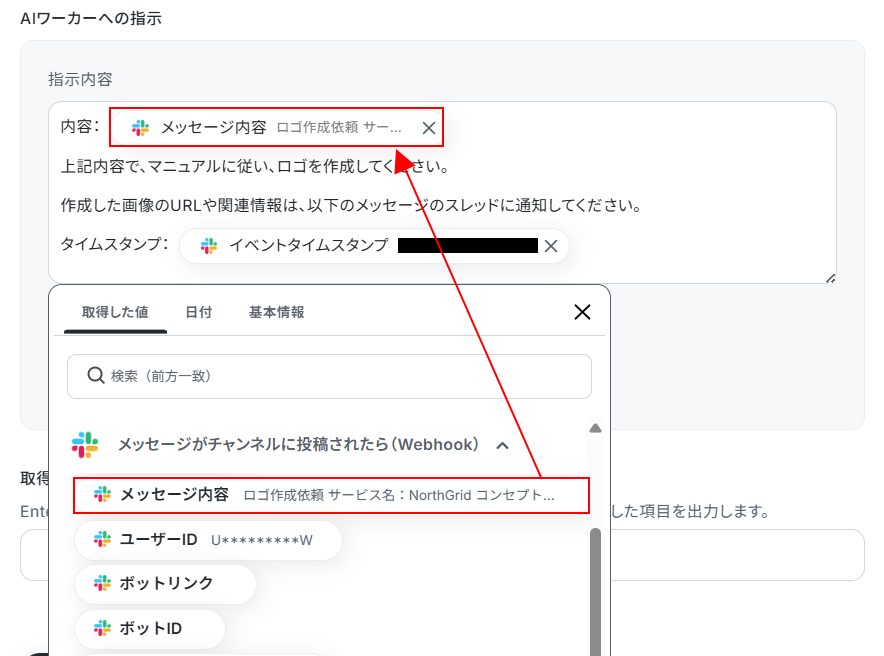Screen dimensions: 884x656
Task: Remove the イベントタイムスタンプ chip with X
Action: [x=551, y=246]
